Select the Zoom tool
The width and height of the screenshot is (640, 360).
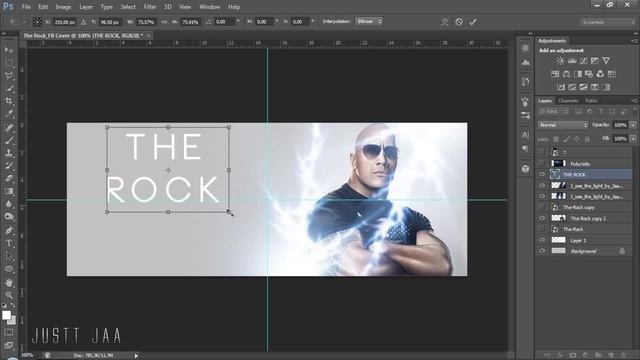pos(9,295)
